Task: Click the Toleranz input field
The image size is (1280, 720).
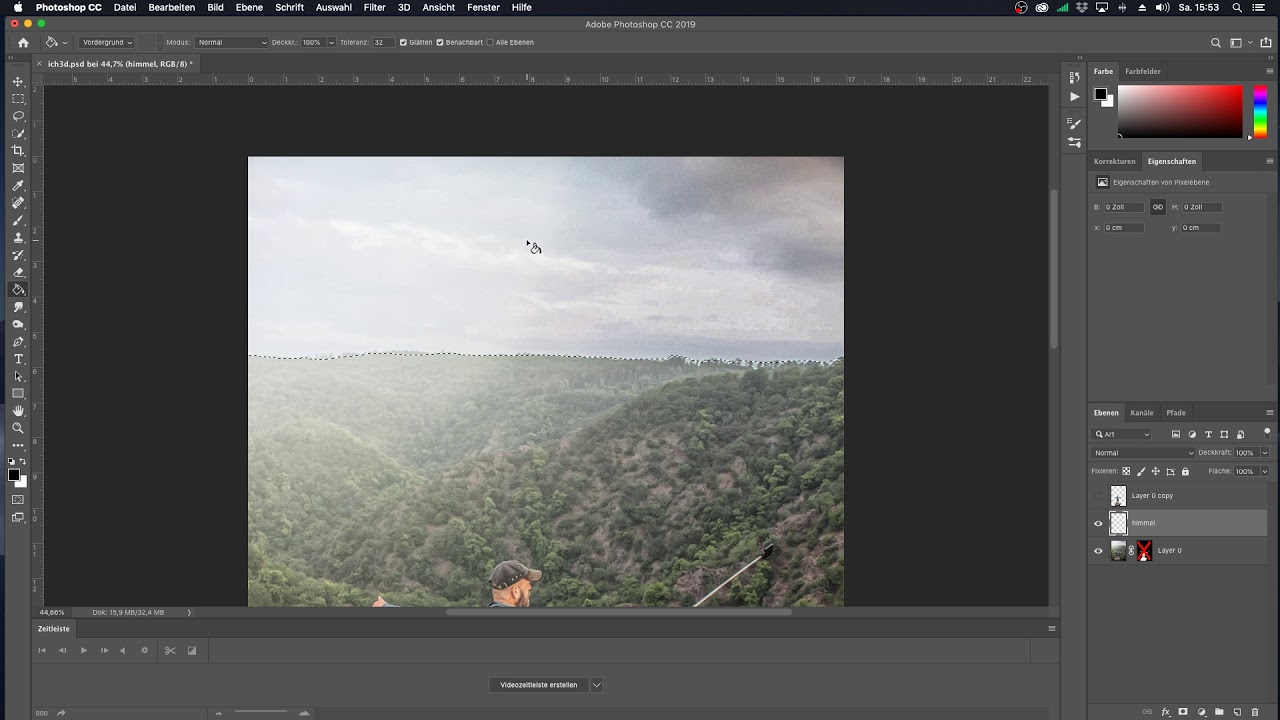Action: [382, 42]
